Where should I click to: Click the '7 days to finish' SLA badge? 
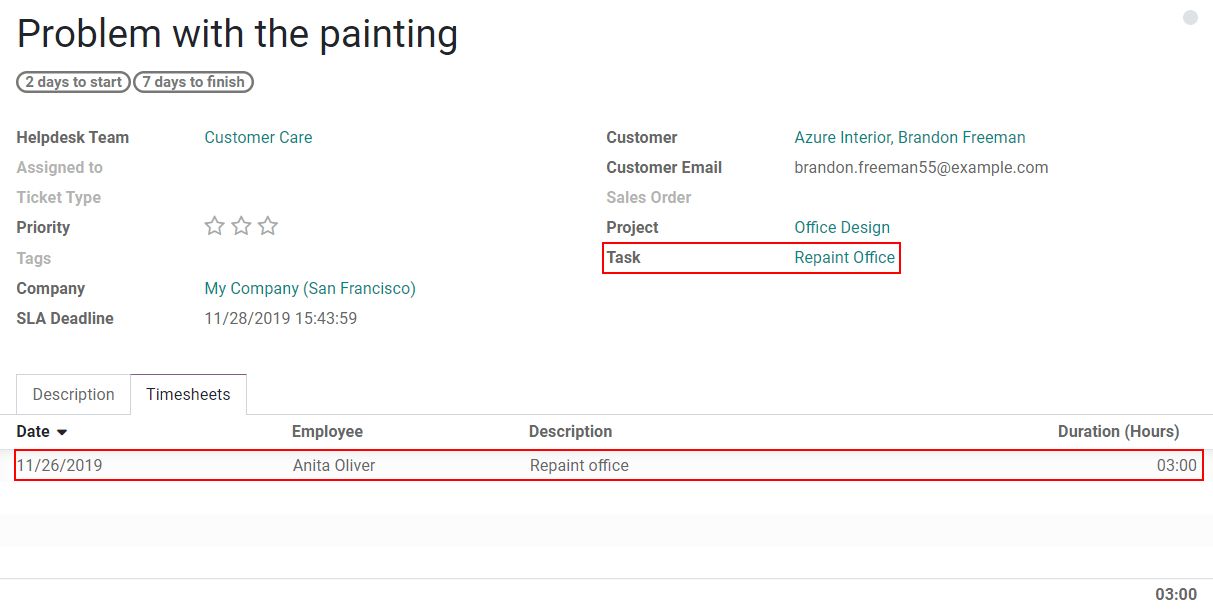click(193, 82)
